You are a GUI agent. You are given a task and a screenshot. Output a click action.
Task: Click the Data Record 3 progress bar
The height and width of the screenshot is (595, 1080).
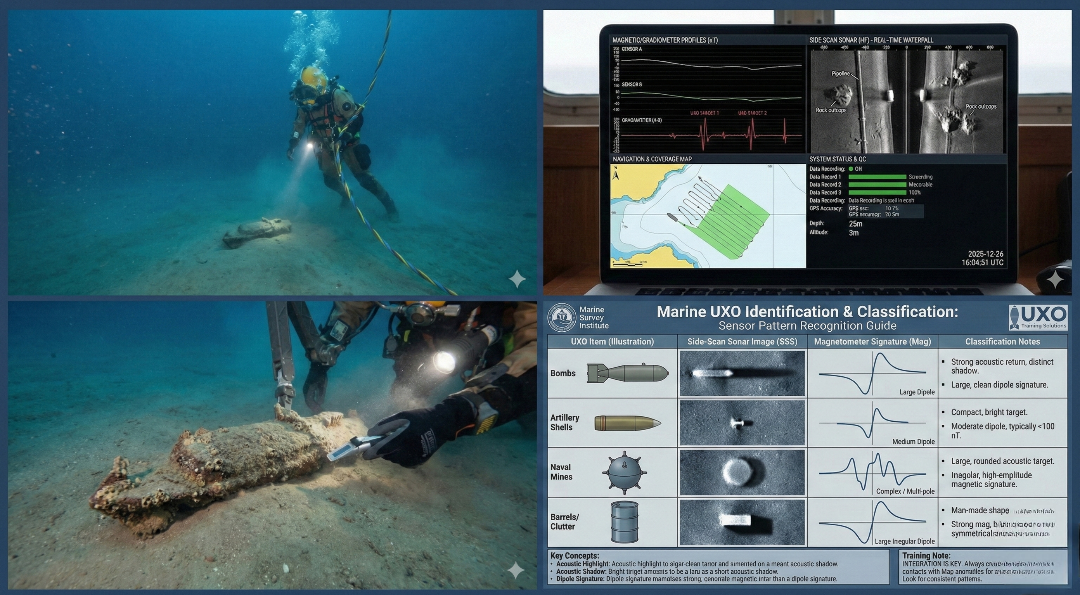[x=877, y=192]
